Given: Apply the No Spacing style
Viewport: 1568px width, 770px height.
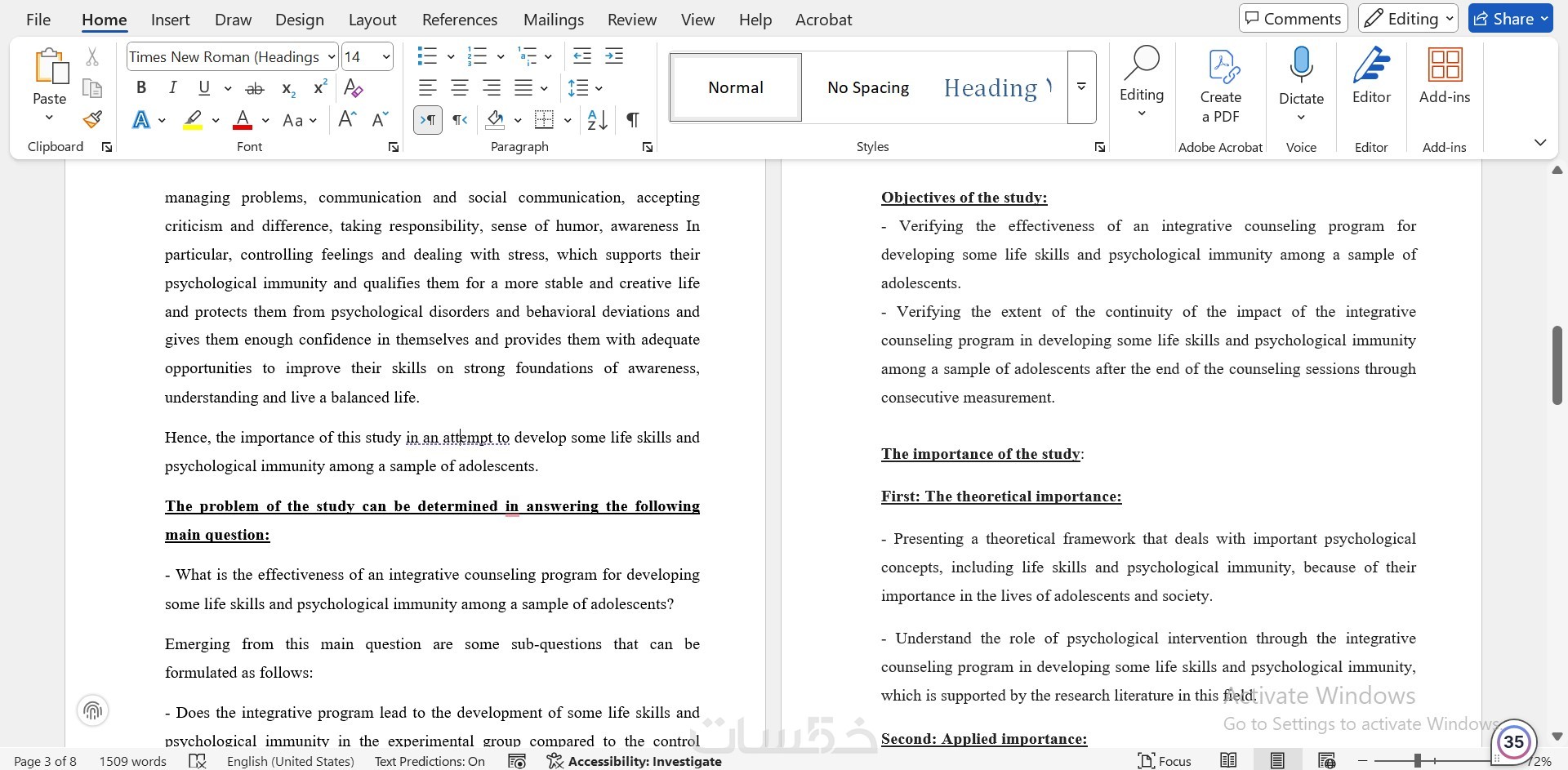Looking at the screenshot, I should (868, 87).
